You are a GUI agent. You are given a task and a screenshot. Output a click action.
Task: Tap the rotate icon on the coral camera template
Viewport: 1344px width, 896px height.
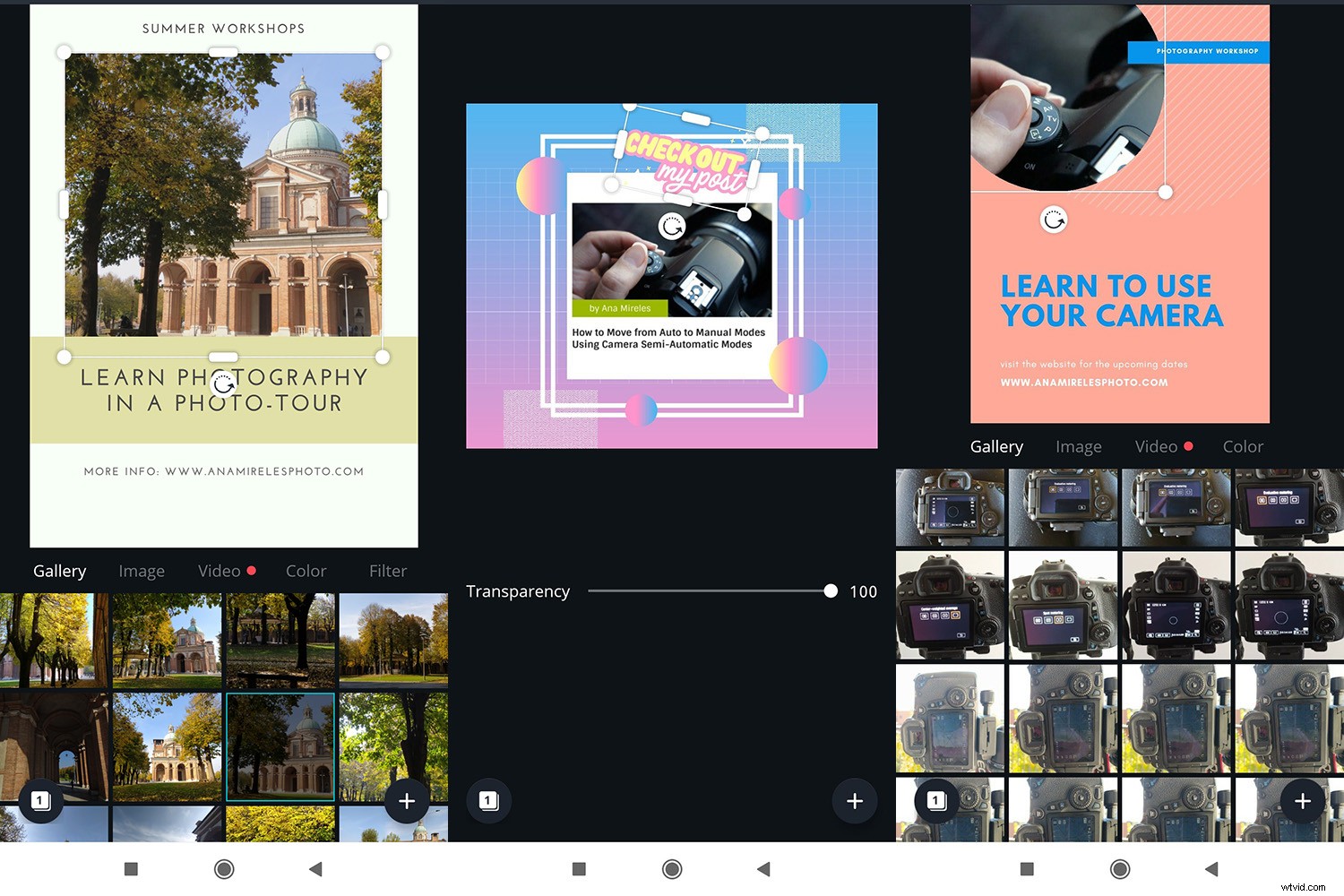pyautogui.click(x=1054, y=219)
